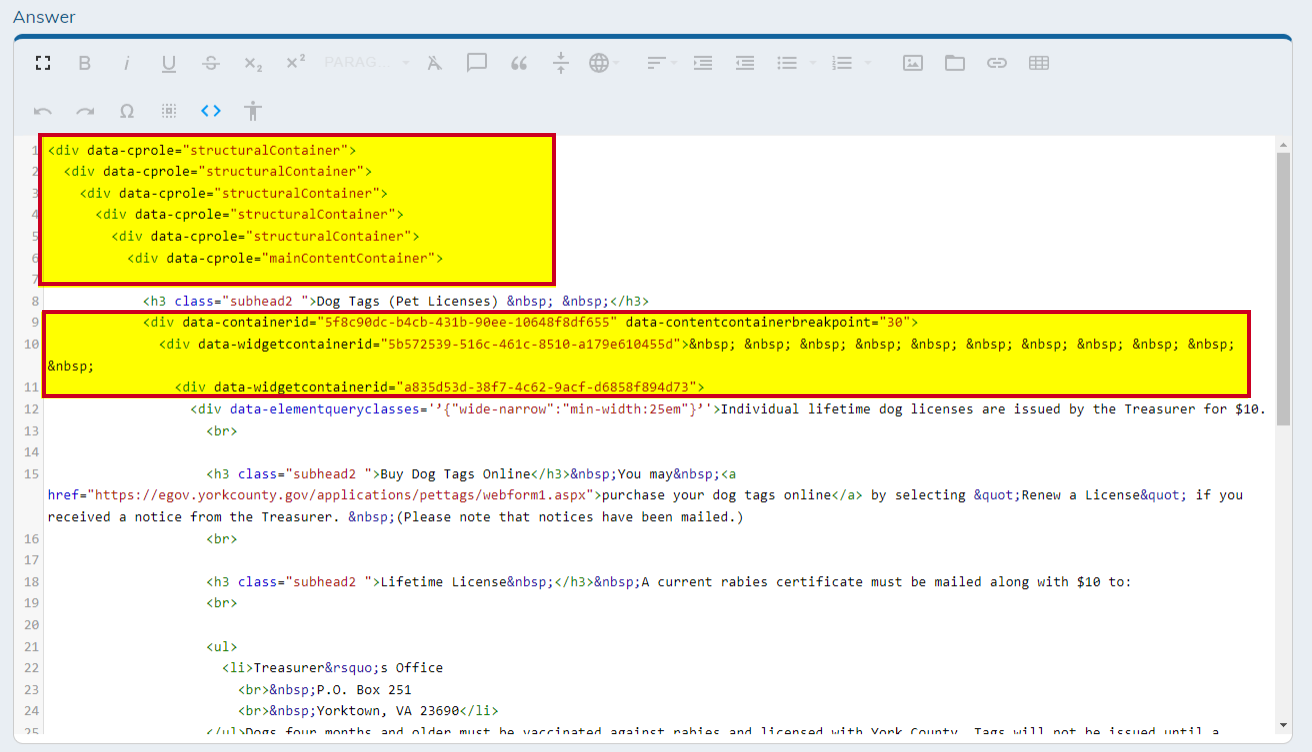The height and width of the screenshot is (752, 1312).
Task: Decrease paragraph indent
Action: [x=745, y=63]
